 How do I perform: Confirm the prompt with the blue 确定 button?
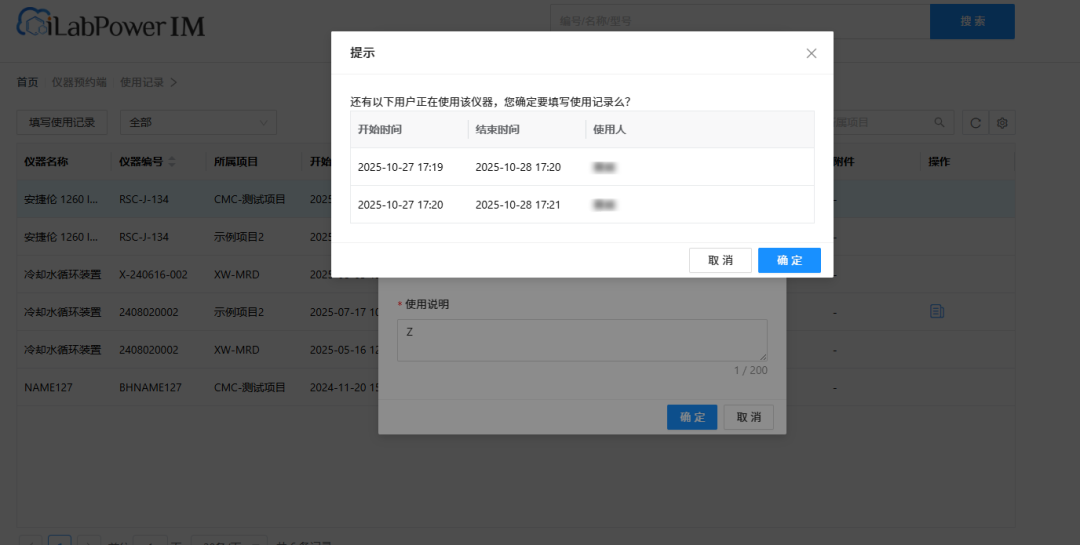coord(789,260)
